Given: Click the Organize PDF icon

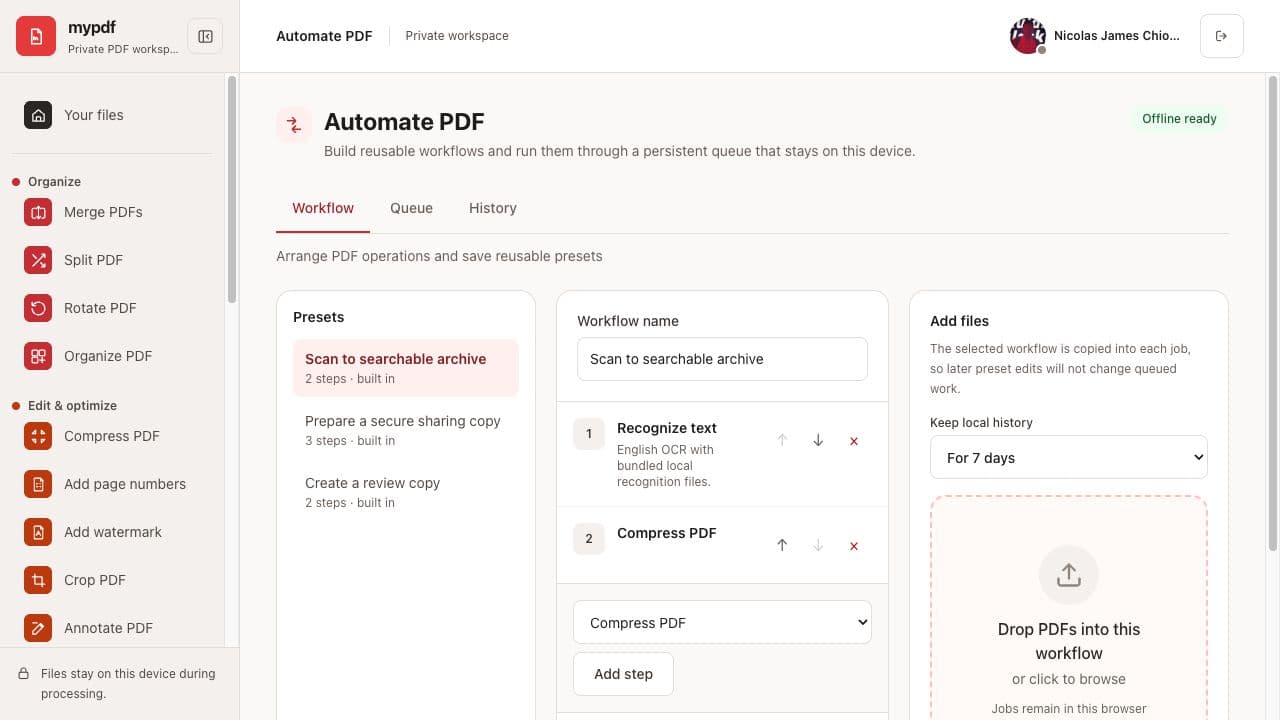Looking at the screenshot, I should point(38,356).
